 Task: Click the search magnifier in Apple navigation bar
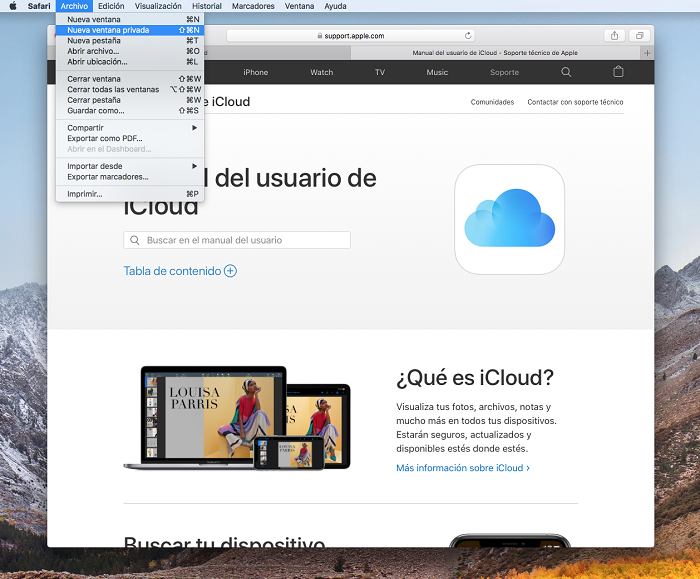click(x=566, y=72)
